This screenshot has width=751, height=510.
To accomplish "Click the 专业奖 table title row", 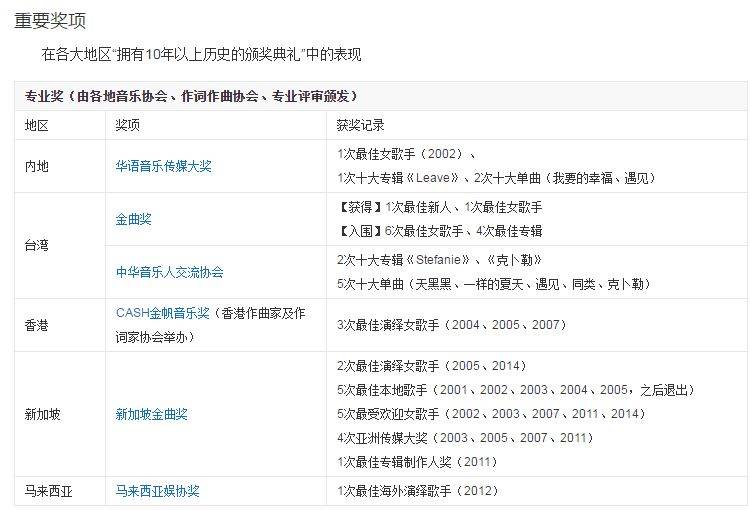I will pyautogui.click(x=191, y=96).
